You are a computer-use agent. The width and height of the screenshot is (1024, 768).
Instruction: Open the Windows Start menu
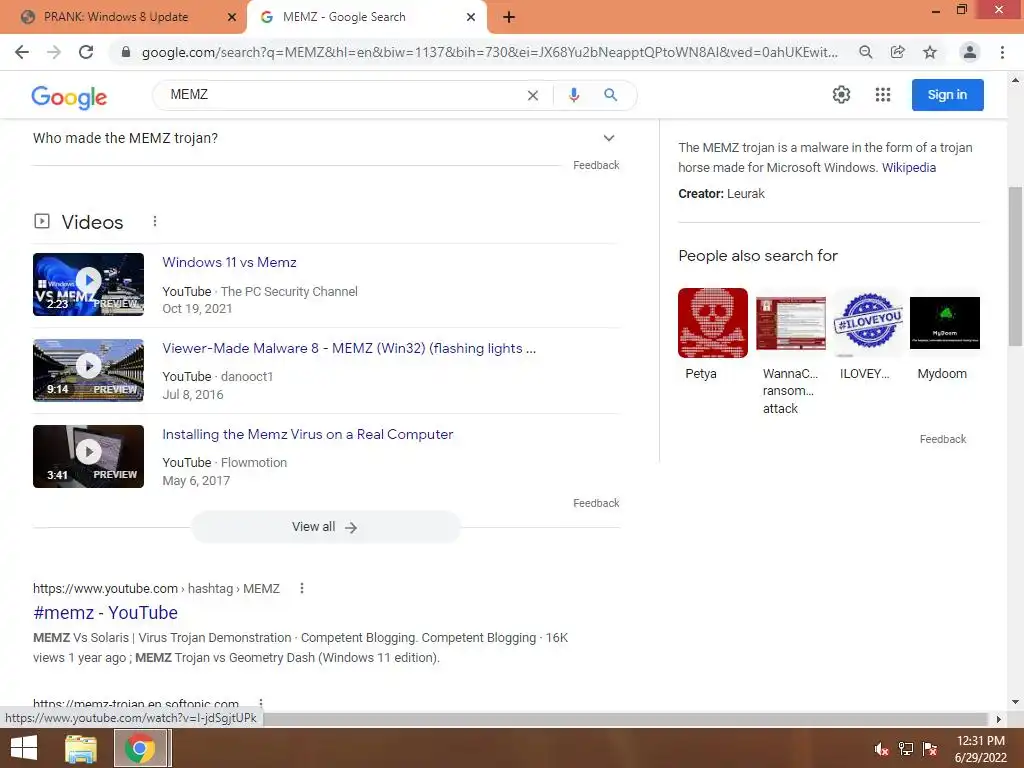point(24,748)
